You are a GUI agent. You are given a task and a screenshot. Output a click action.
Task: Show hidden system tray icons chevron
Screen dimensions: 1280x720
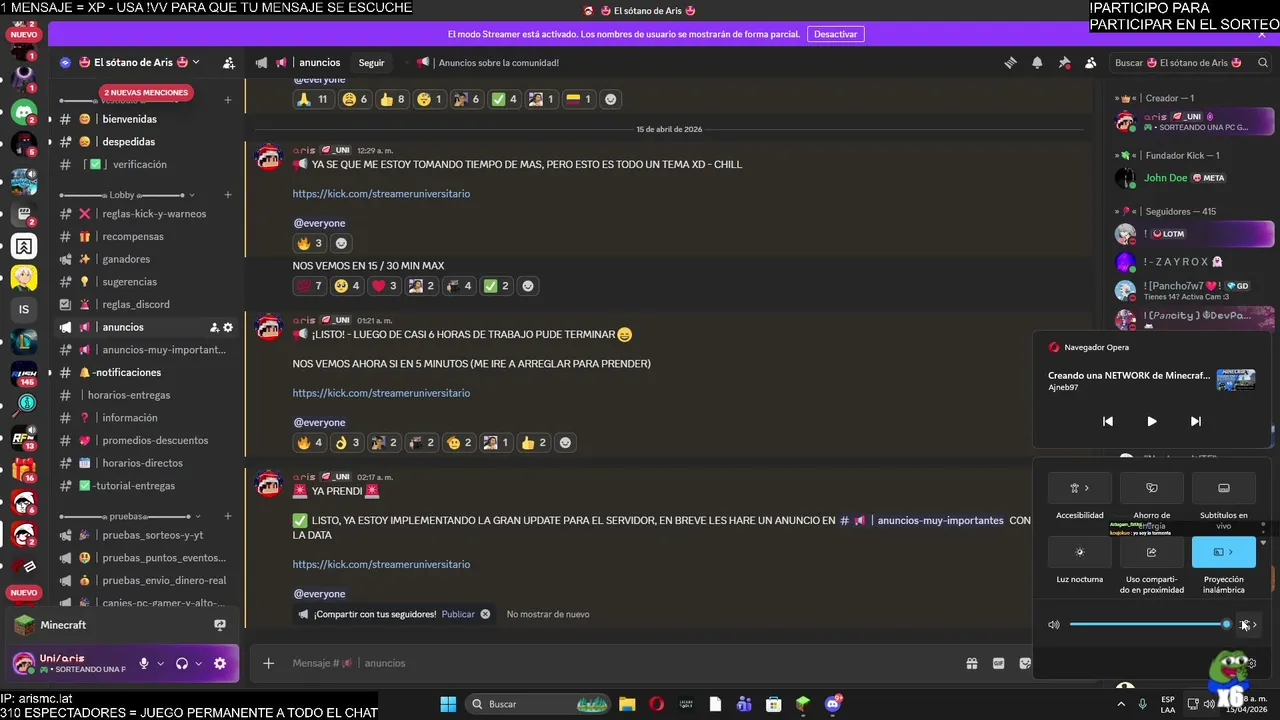pyautogui.click(x=1121, y=704)
